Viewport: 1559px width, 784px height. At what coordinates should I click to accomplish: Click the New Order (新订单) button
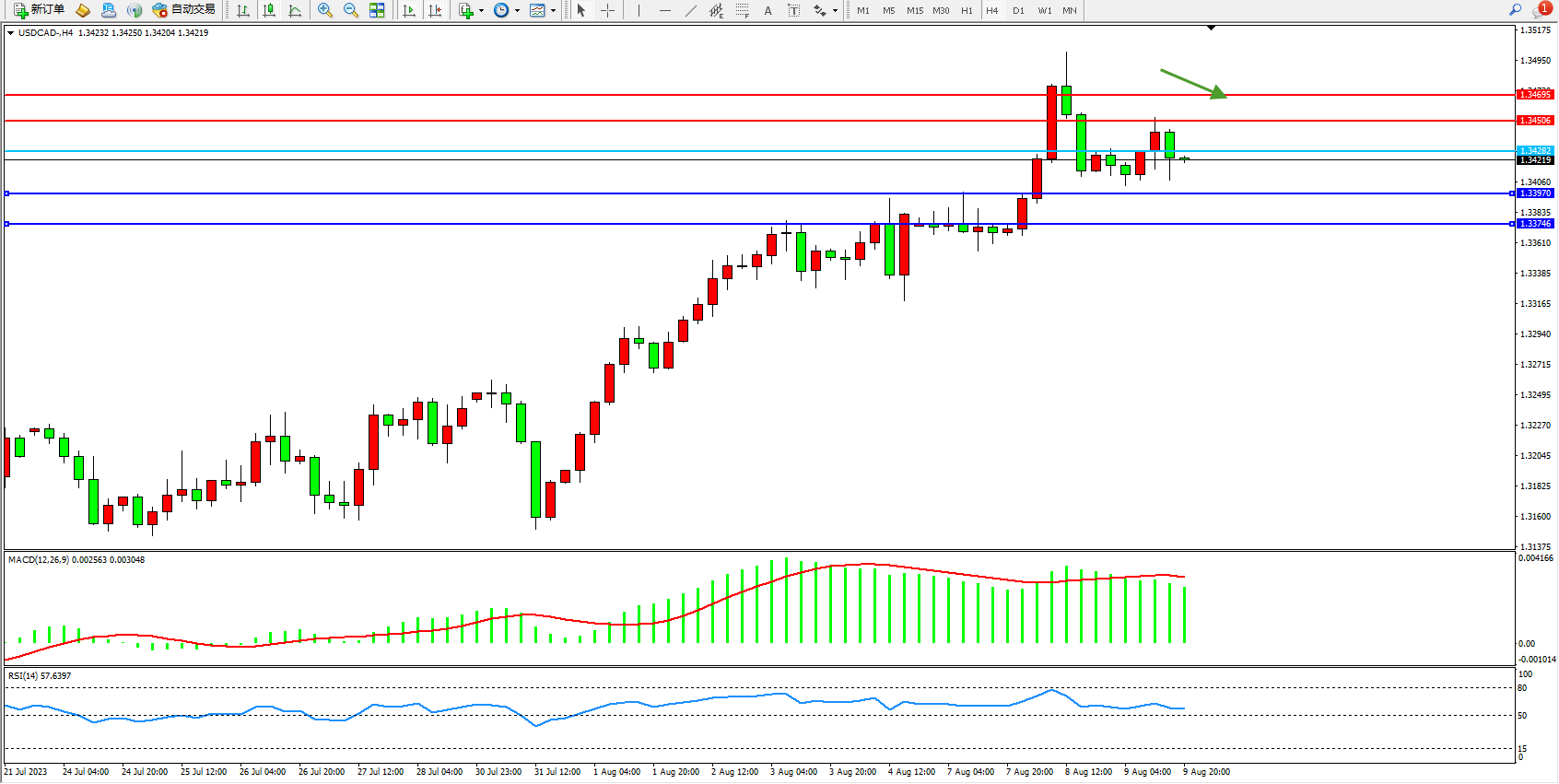click(39, 10)
